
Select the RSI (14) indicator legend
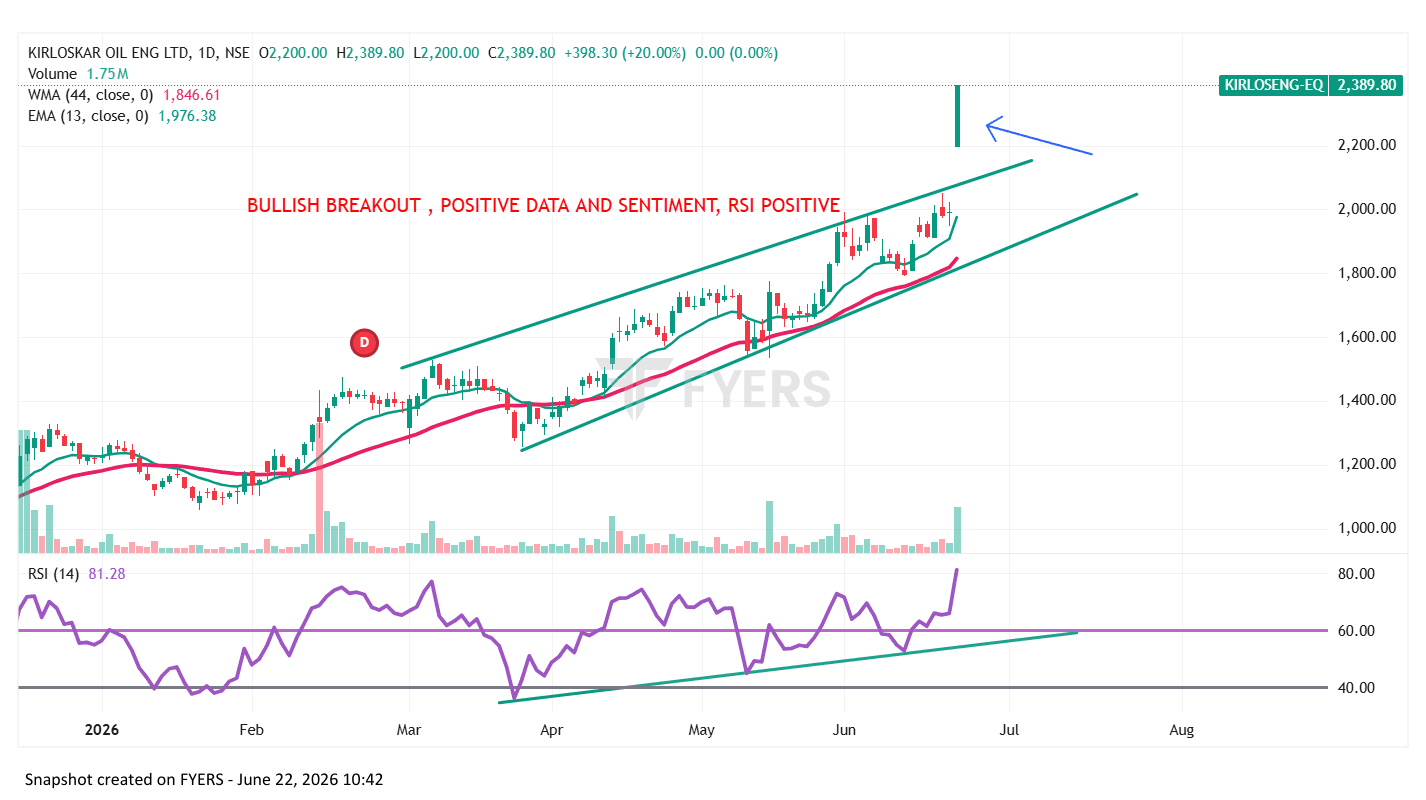[x=53, y=574]
